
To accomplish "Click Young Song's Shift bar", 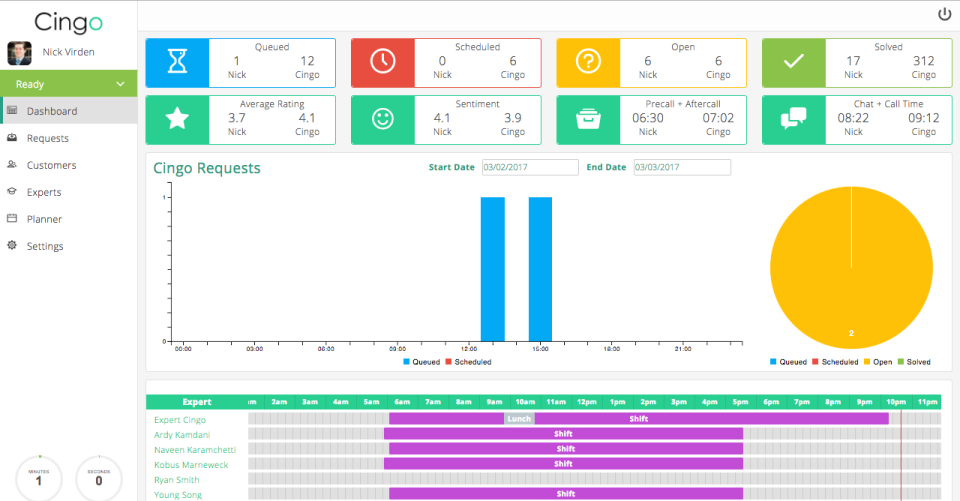I will pyautogui.click(x=566, y=494).
